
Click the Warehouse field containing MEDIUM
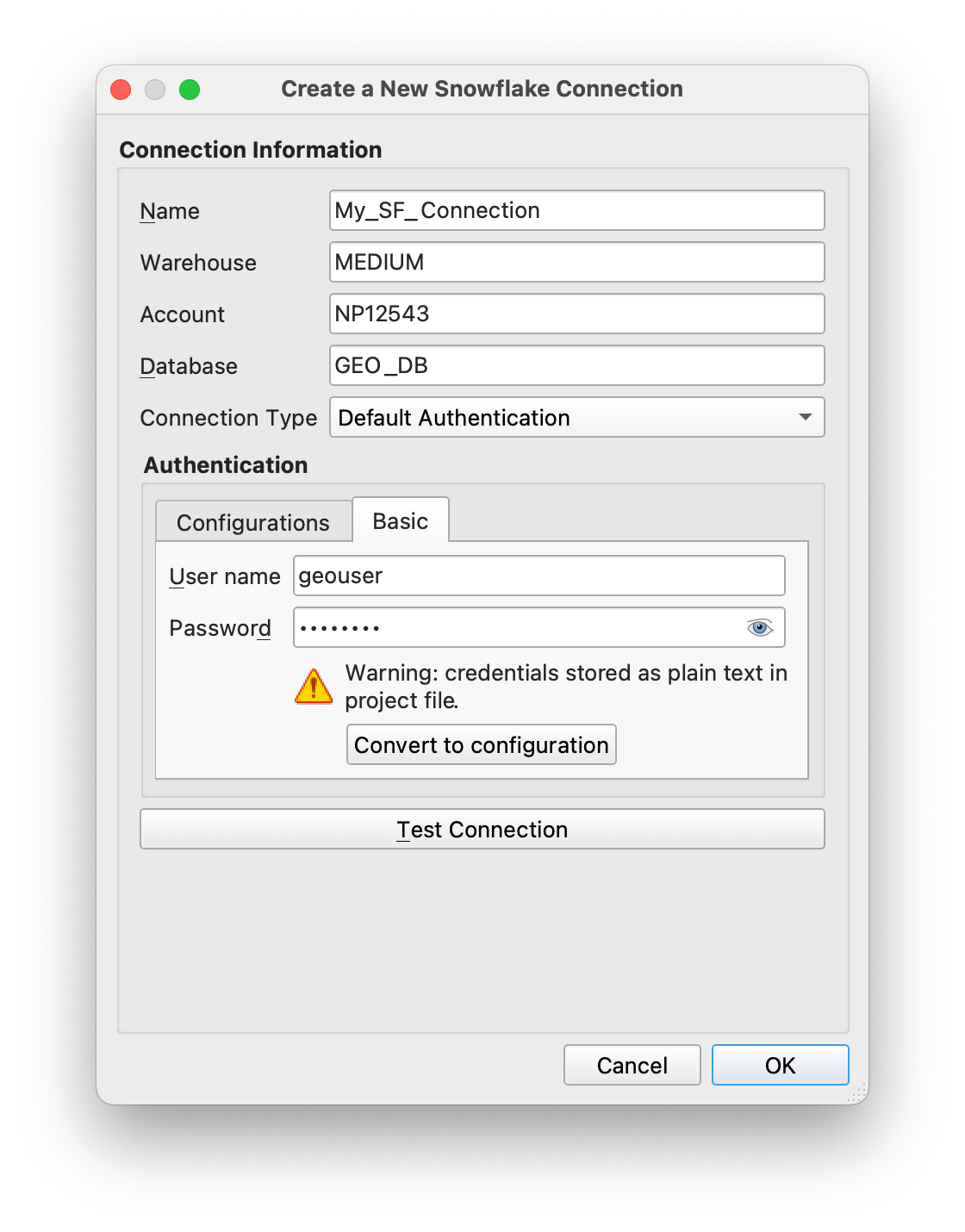[577, 262]
